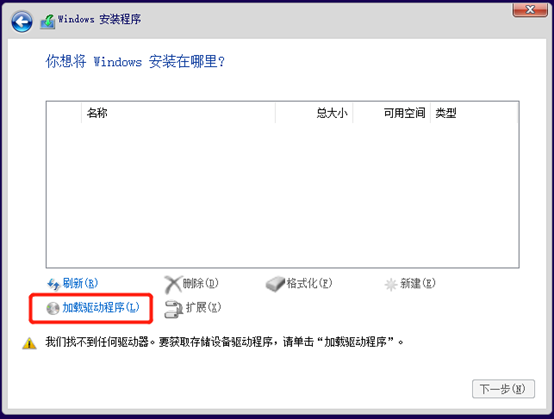Click the 类型 column header

tap(475, 113)
